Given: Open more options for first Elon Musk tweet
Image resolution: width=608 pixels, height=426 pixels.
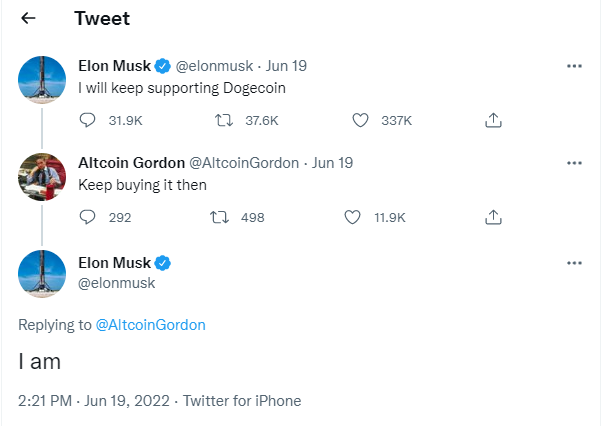Looking at the screenshot, I should coord(574,66).
